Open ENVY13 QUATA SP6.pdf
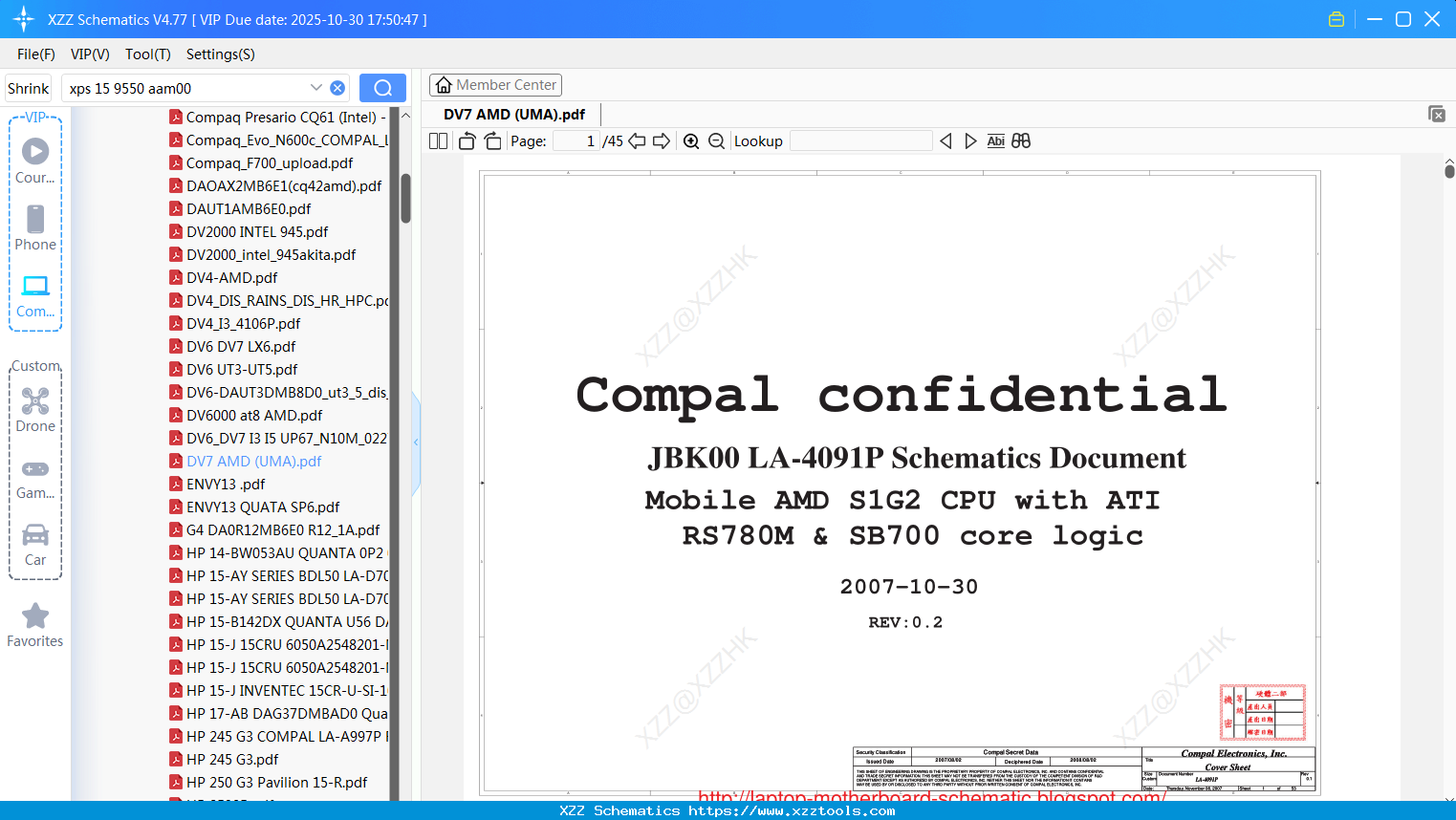 [255, 507]
